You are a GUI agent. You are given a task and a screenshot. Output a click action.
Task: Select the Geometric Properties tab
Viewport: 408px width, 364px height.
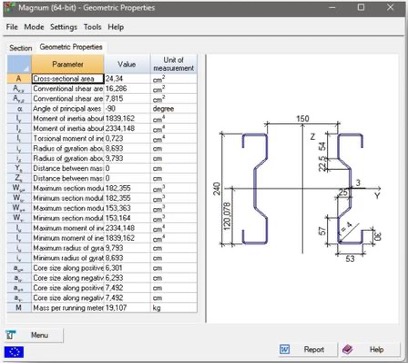pos(71,47)
